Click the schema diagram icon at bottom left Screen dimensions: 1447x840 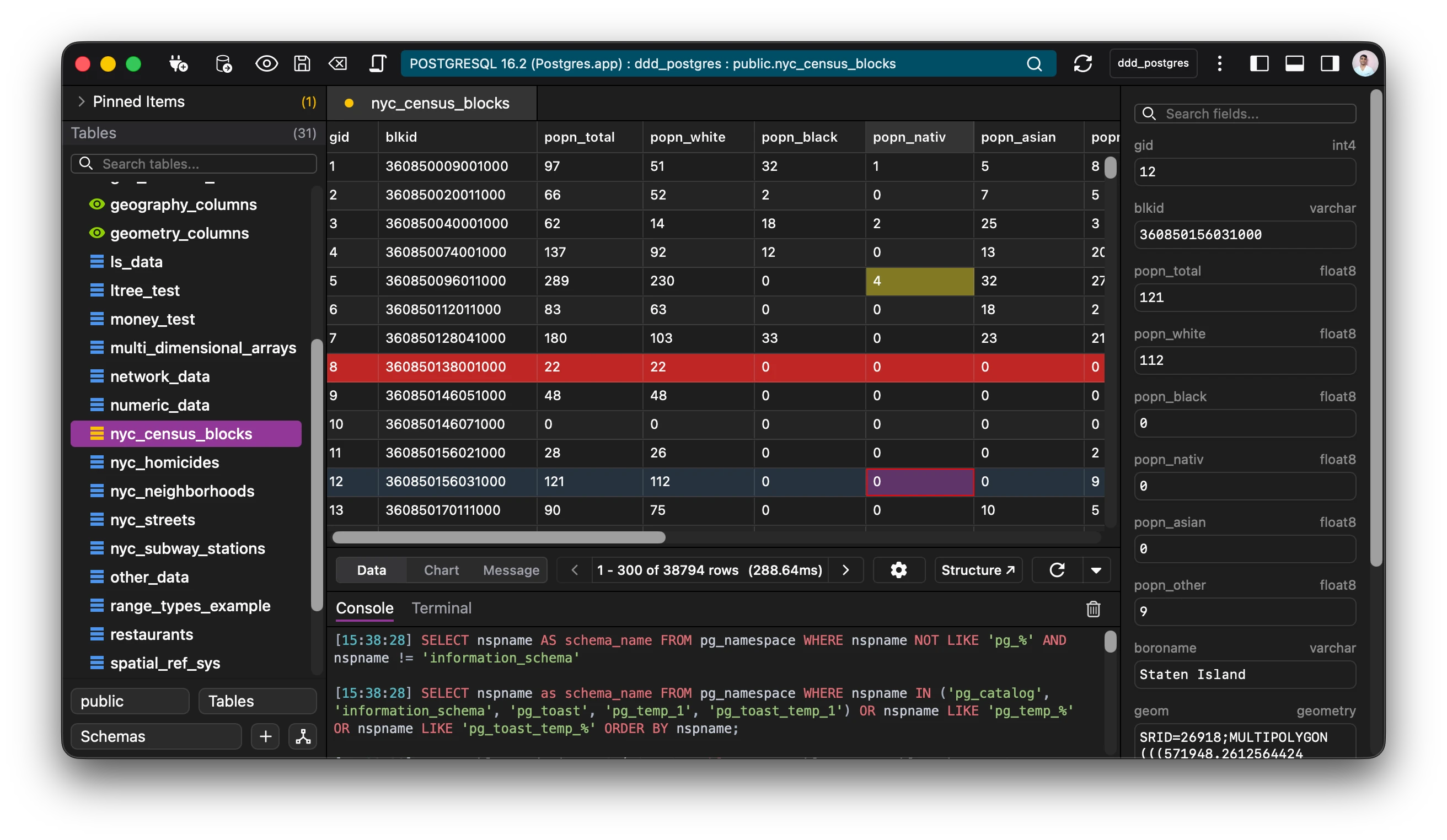point(303,736)
